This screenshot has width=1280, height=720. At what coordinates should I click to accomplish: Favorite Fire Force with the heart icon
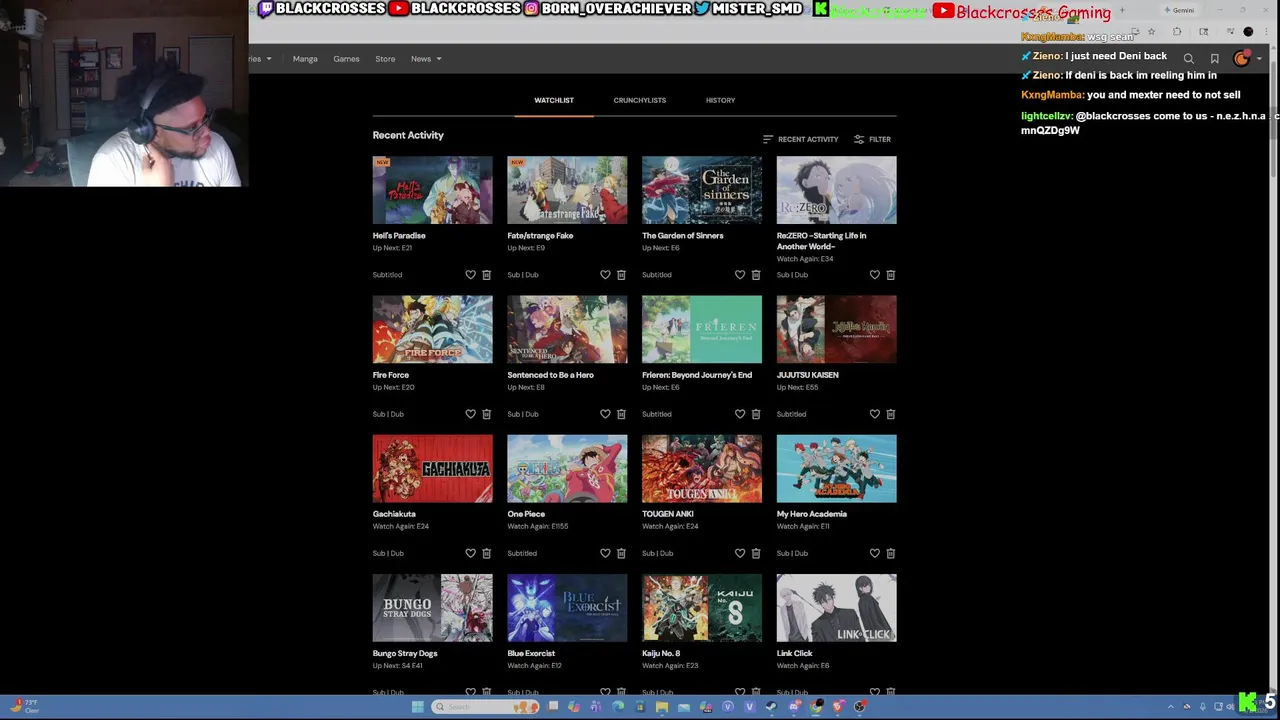[x=470, y=414]
